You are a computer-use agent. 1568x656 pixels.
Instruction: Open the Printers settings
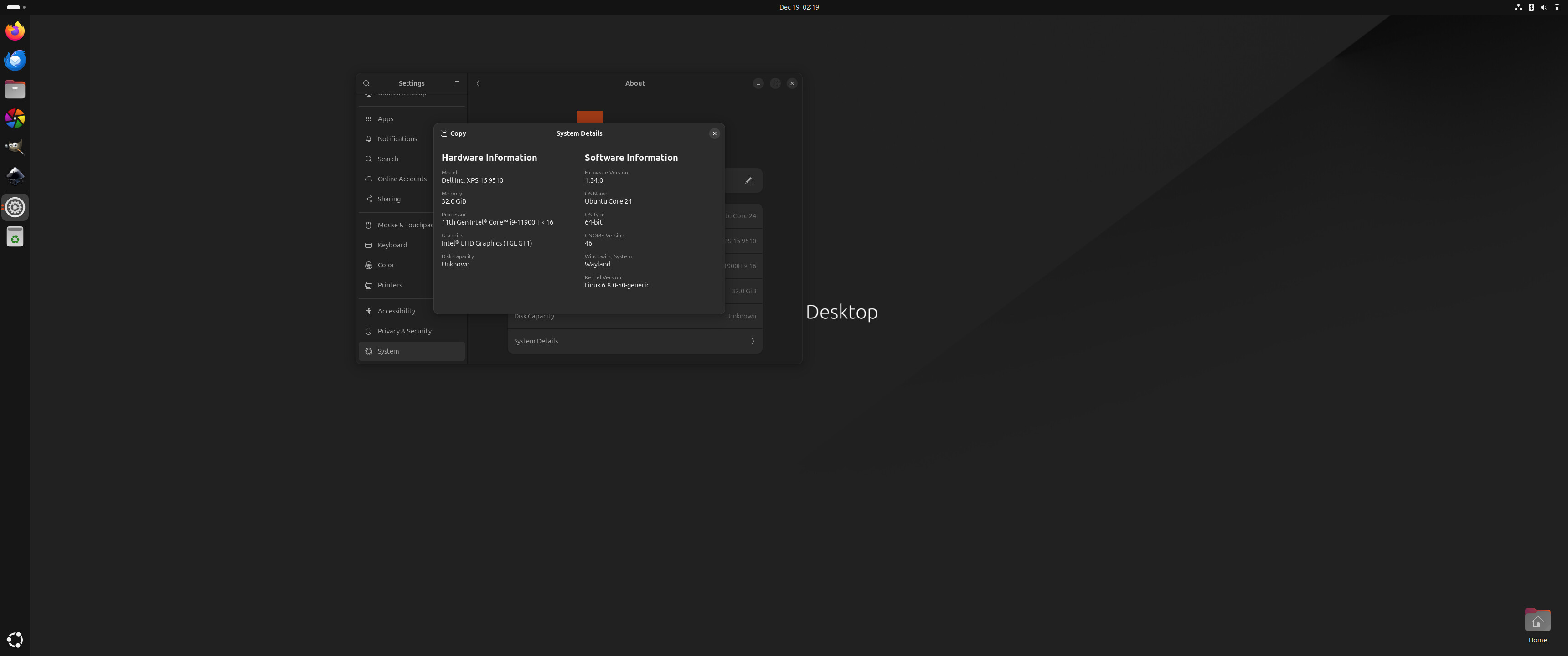click(x=390, y=285)
